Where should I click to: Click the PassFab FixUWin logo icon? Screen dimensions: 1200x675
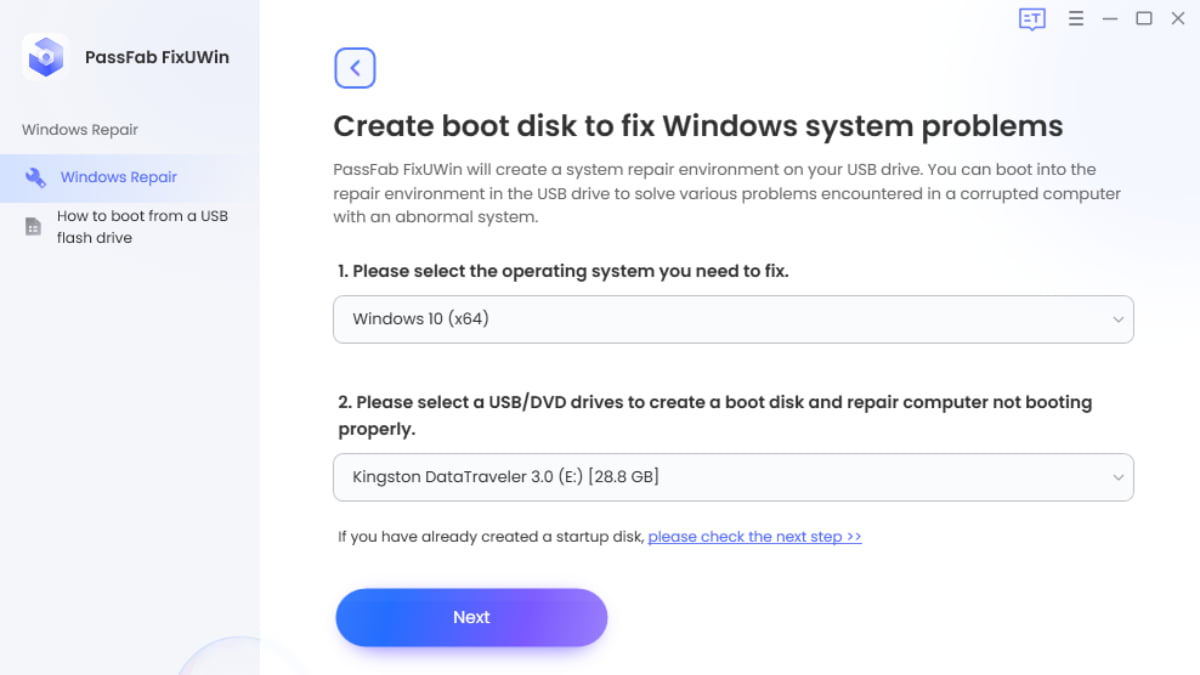(x=45, y=57)
